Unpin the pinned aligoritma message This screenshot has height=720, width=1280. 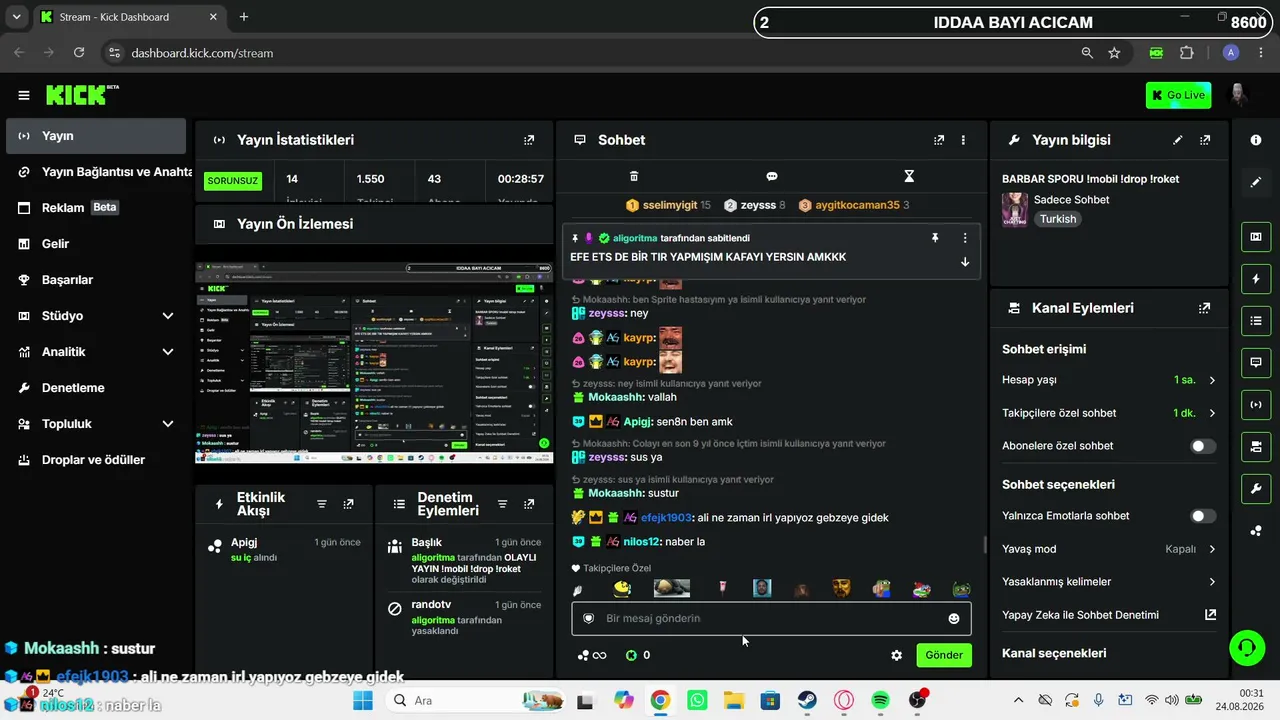pyautogui.click(x=935, y=238)
